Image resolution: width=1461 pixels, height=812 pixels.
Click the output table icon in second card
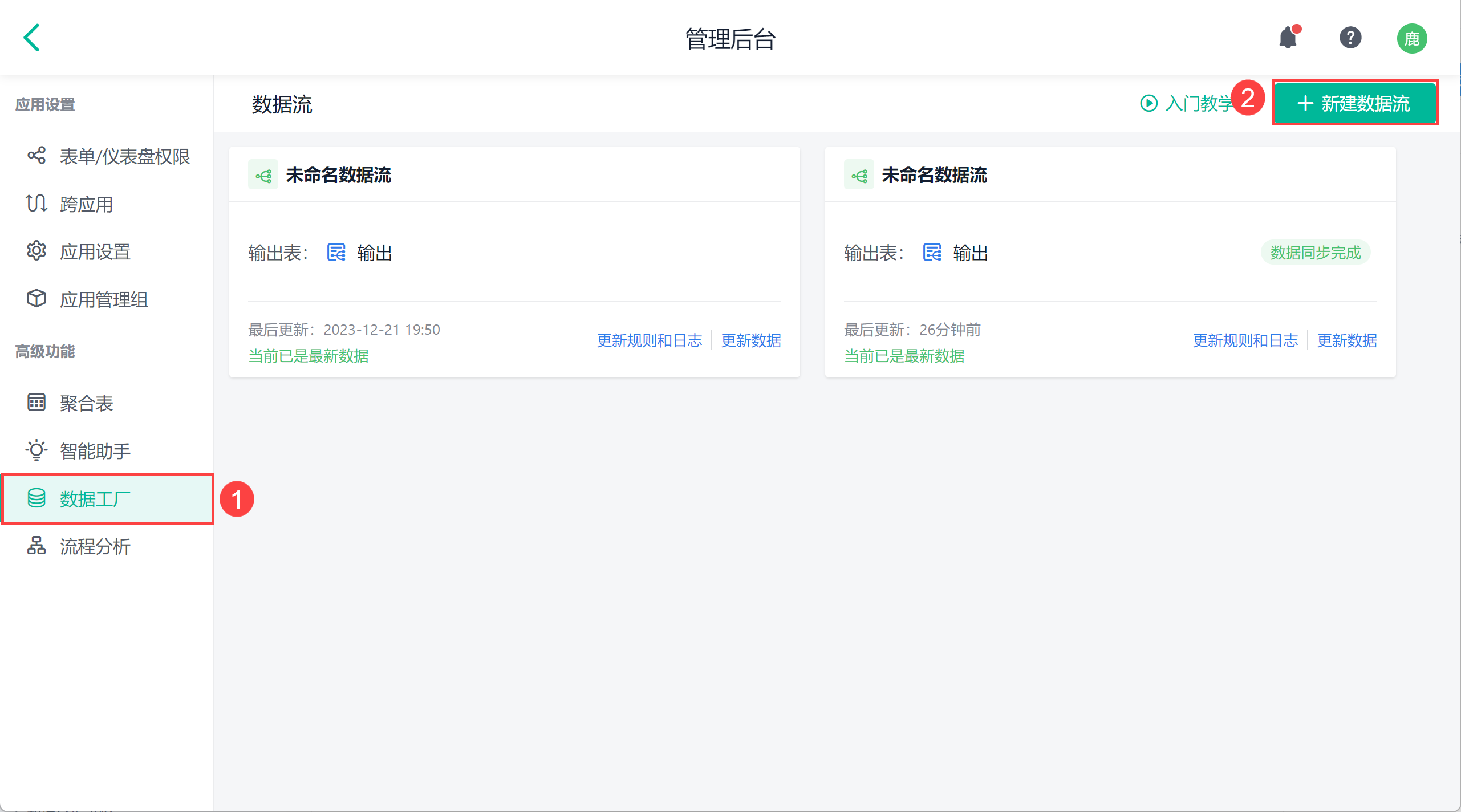(x=932, y=252)
